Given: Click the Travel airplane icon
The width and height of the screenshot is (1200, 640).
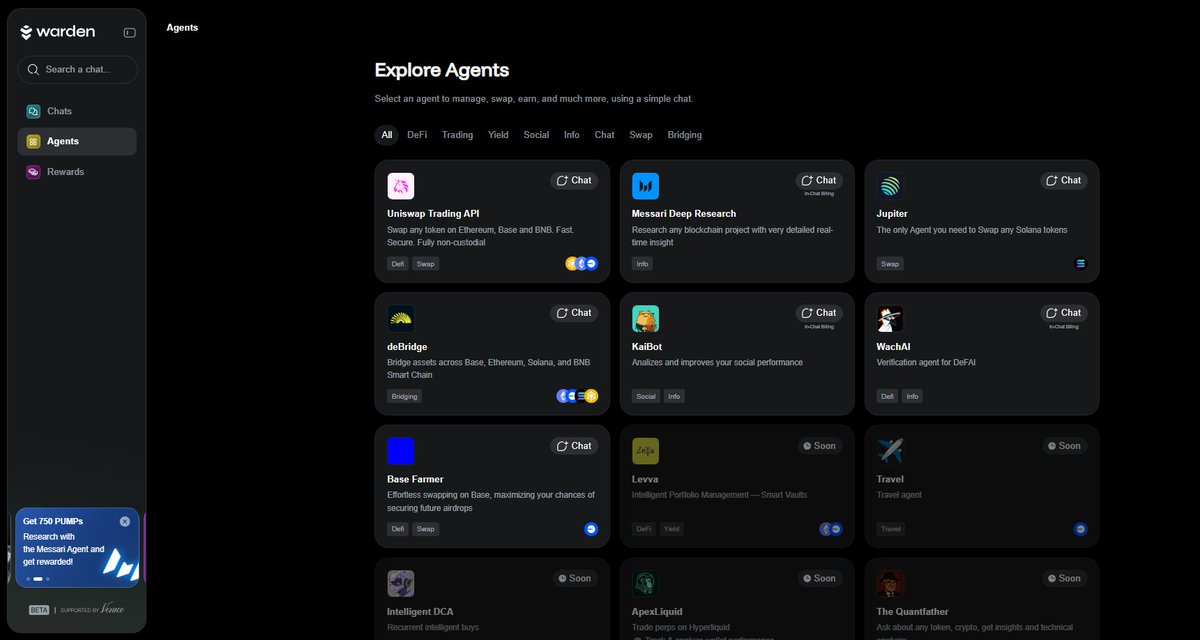Looking at the screenshot, I should point(890,451).
